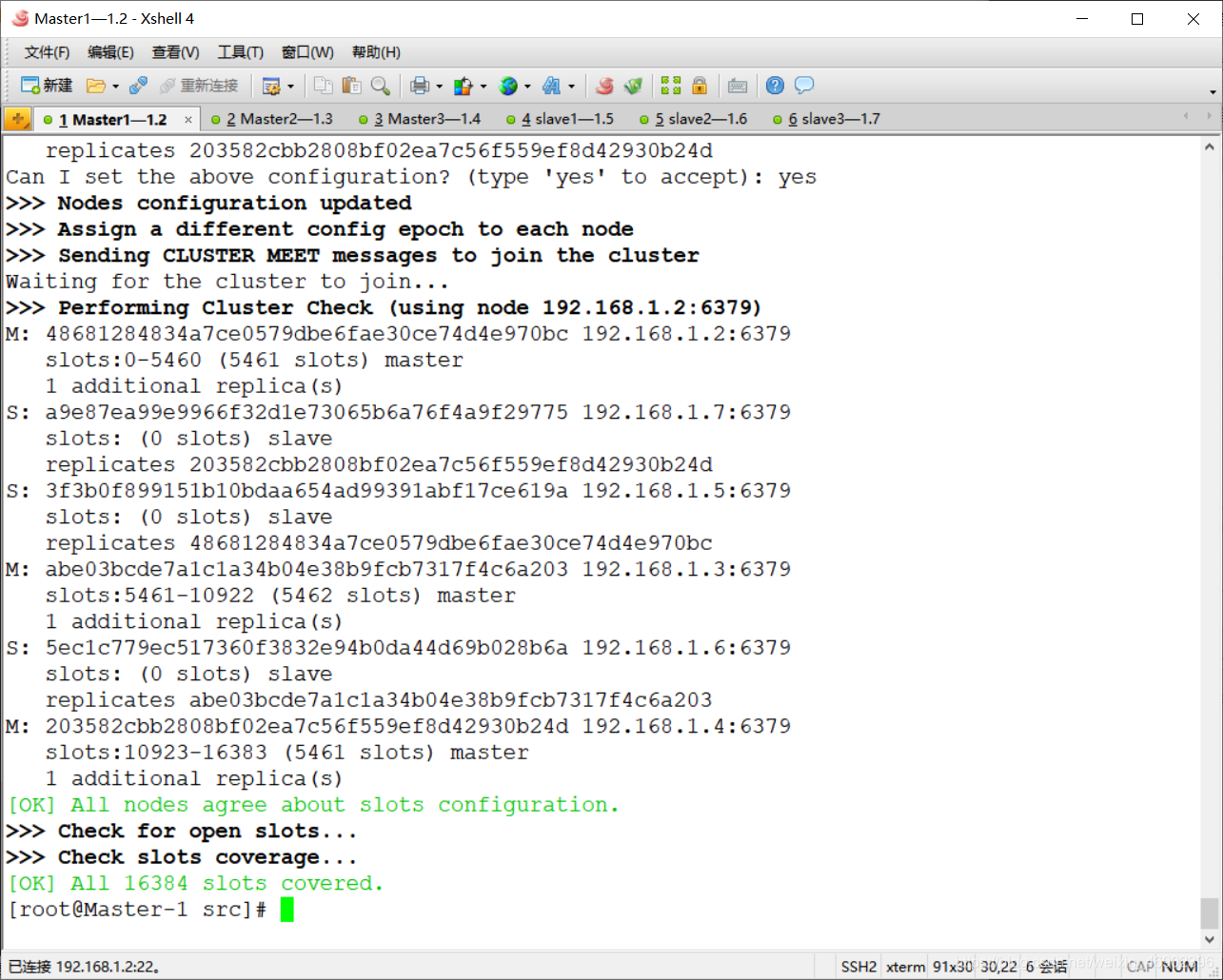Expand the toolbar options arrow at the far right
1223x980 pixels.
tap(1213, 92)
